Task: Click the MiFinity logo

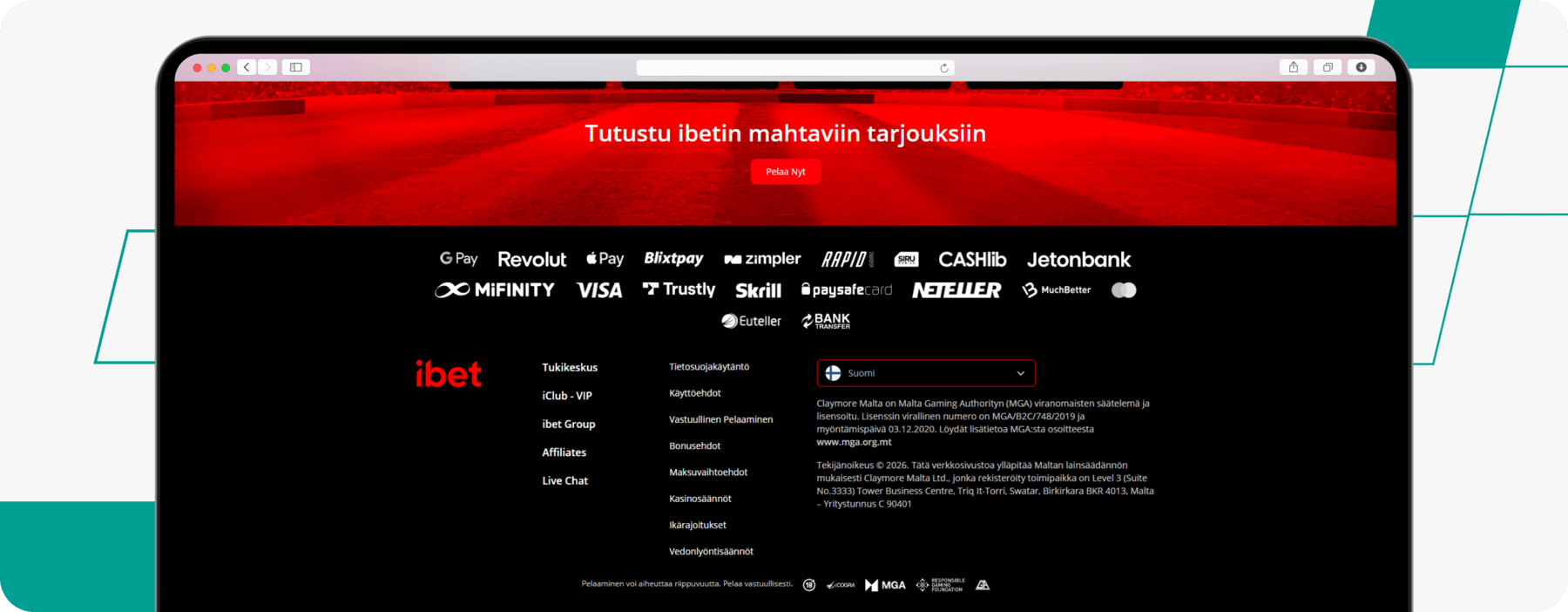Action: pos(495,289)
